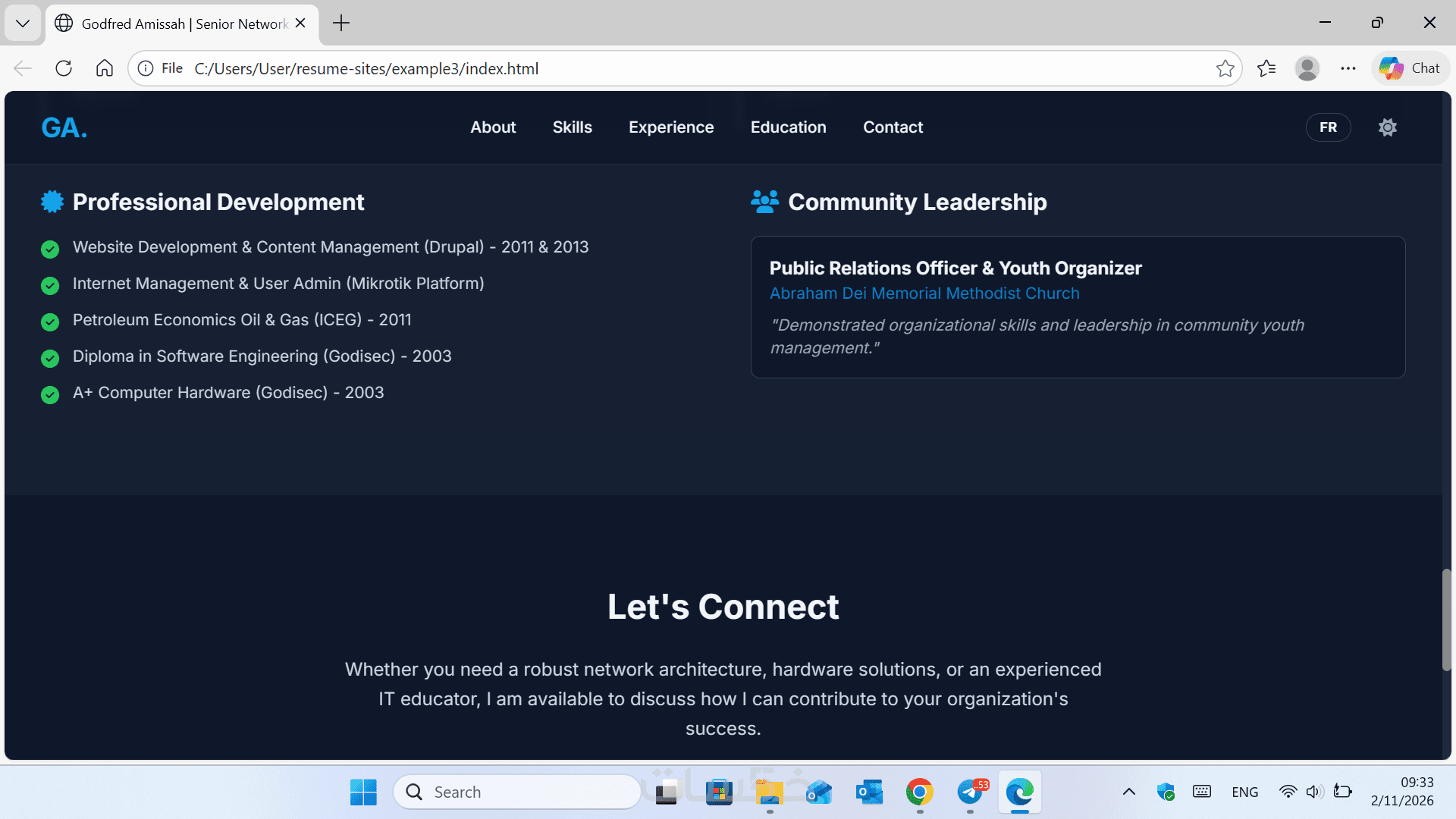Switch language with the FR button
This screenshot has width=1456, height=819.
[1328, 127]
